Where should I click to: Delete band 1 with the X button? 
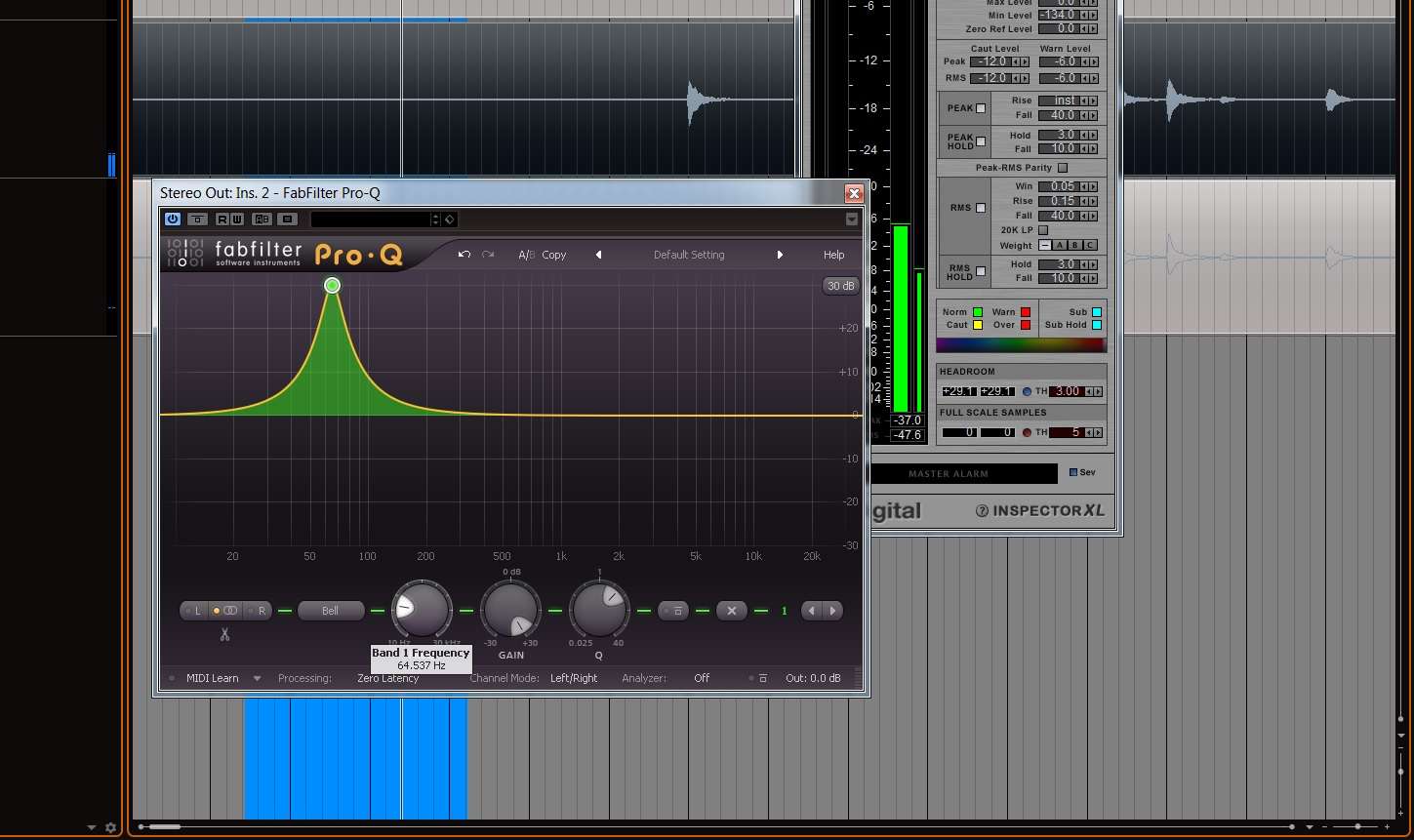tap(731, 611)
